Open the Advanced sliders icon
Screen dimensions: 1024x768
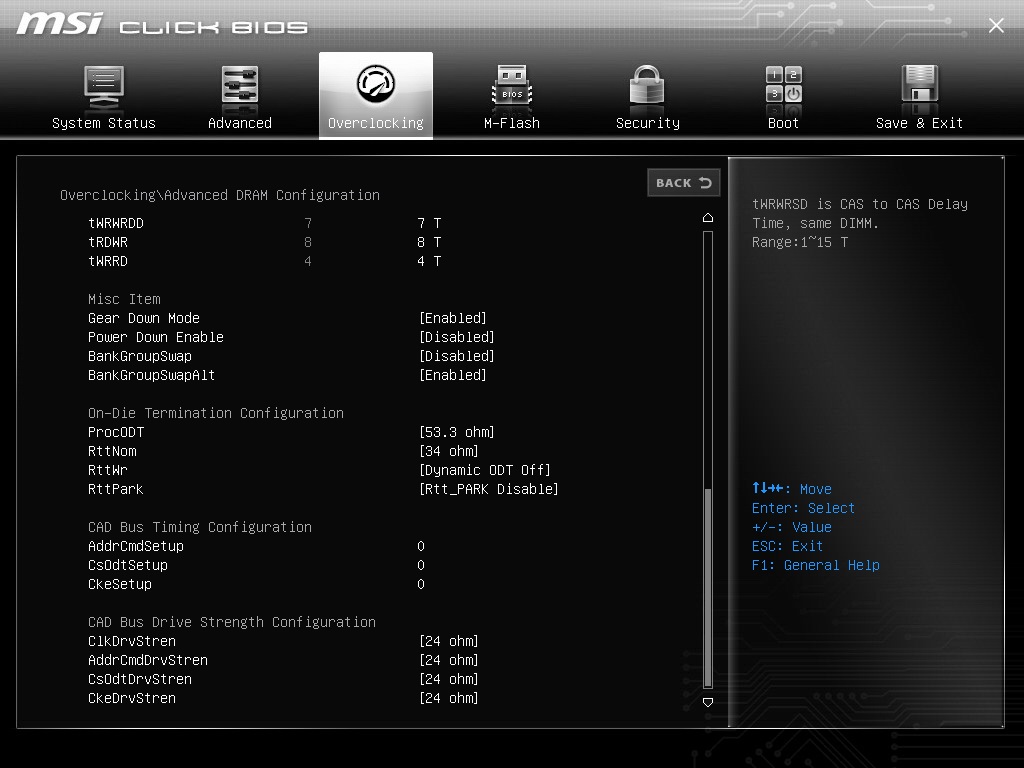240,86
